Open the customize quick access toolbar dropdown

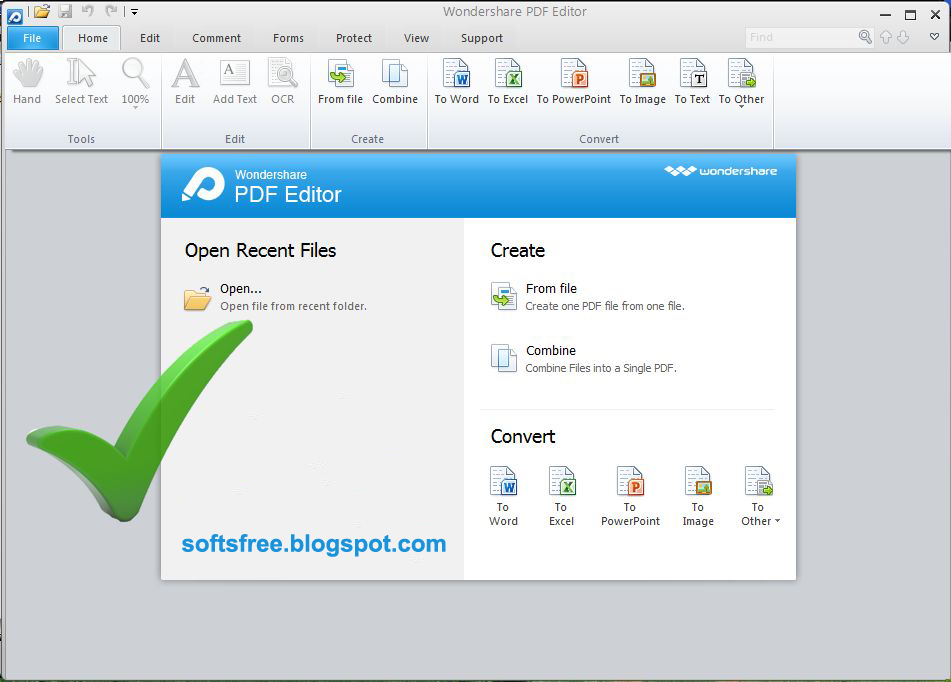135,12
